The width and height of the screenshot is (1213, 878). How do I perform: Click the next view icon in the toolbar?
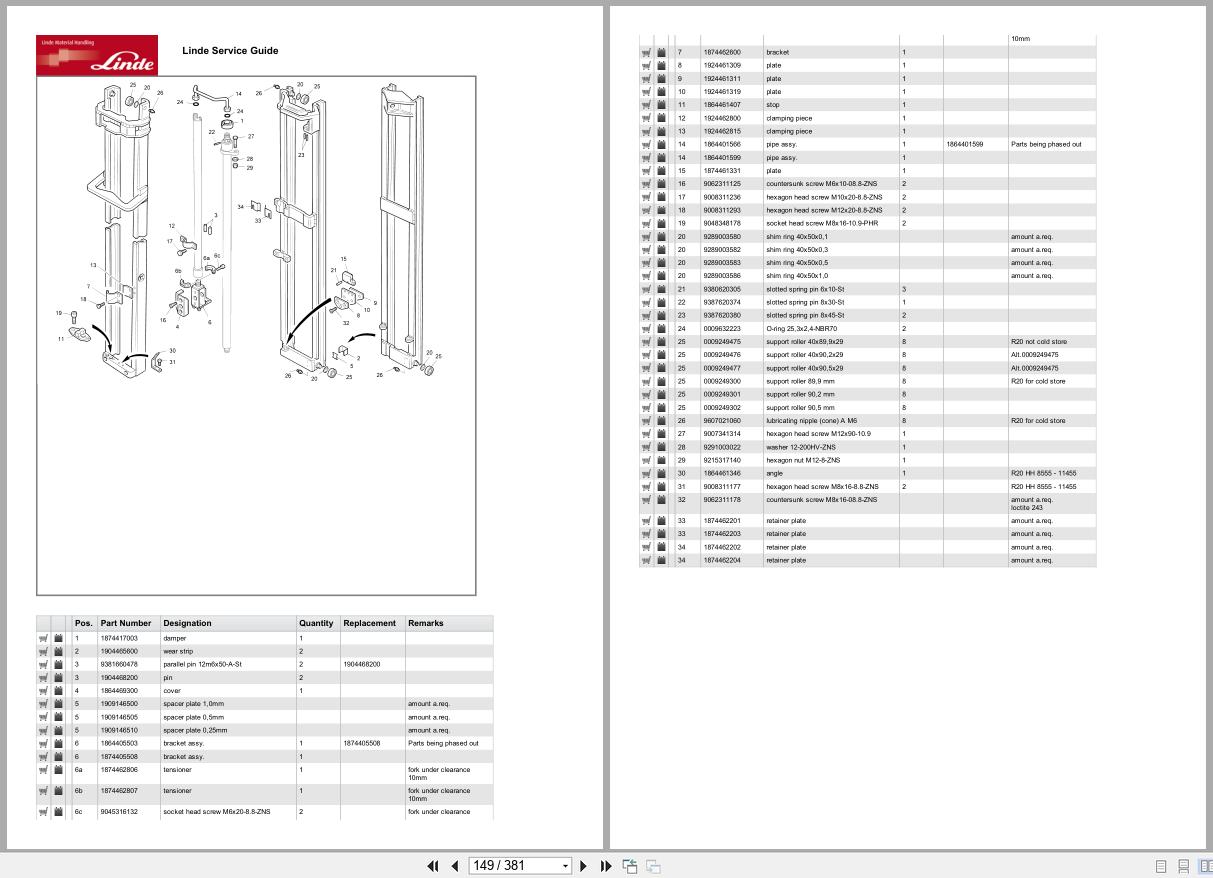pyautogui.click(x=651, y=866)
